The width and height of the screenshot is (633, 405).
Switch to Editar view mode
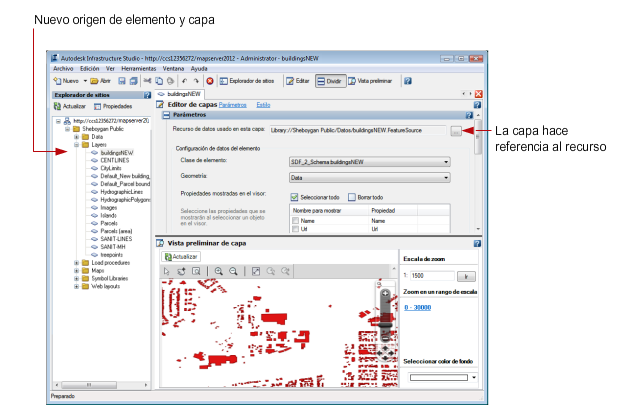pos(298,81)
